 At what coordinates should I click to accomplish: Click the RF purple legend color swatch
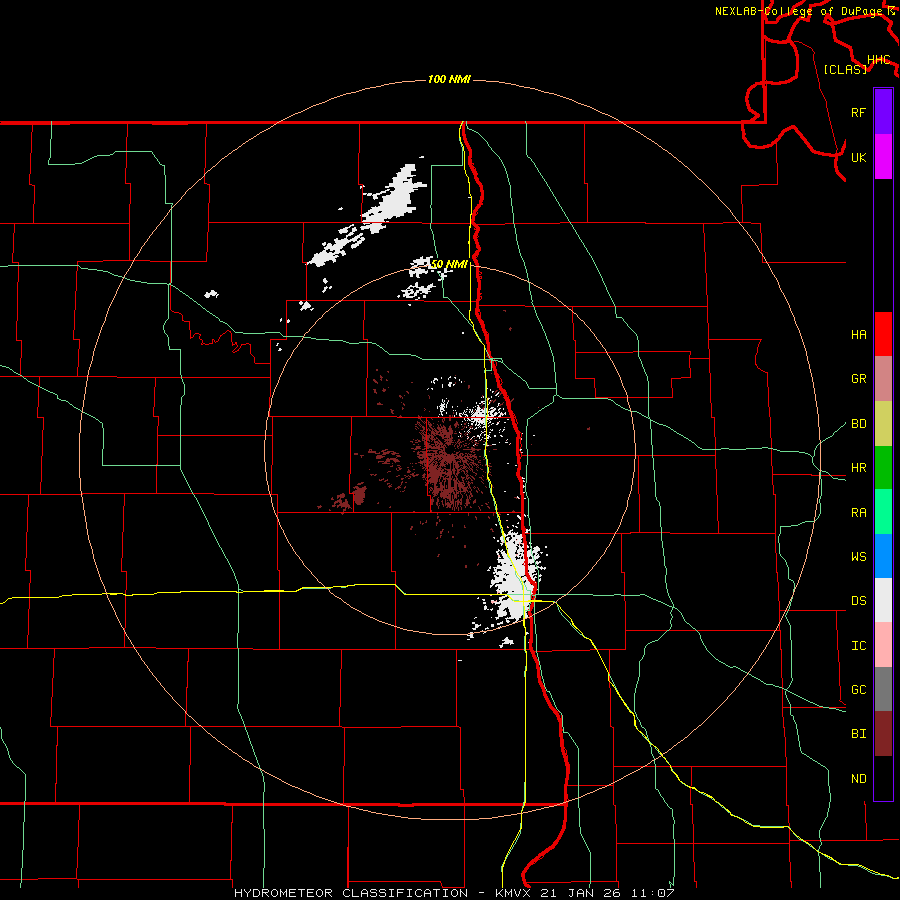883,112
